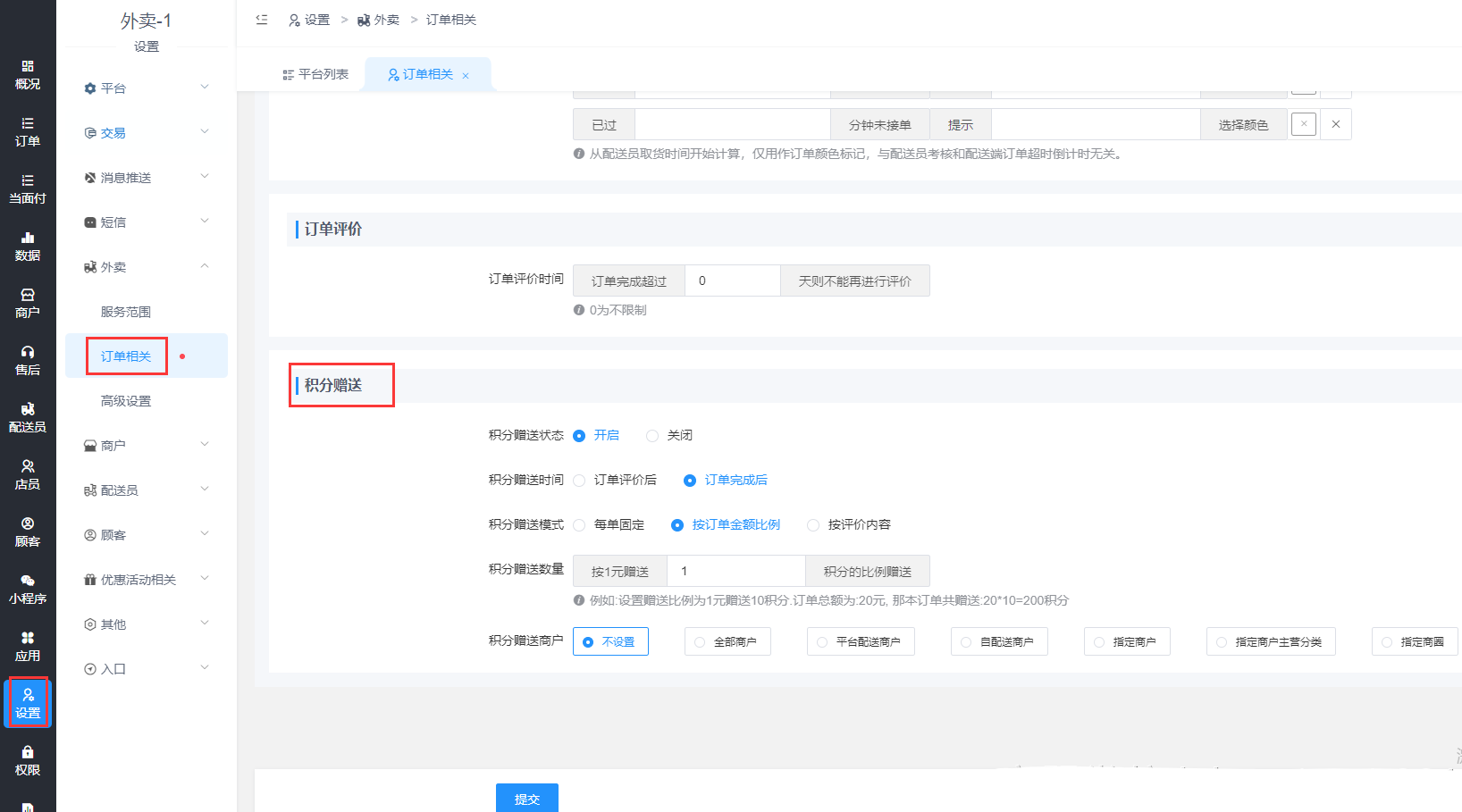Open the 数据 statistics section
Image resolution: width=1462 pixels, height=812 pixels.
tap(28, 247)
